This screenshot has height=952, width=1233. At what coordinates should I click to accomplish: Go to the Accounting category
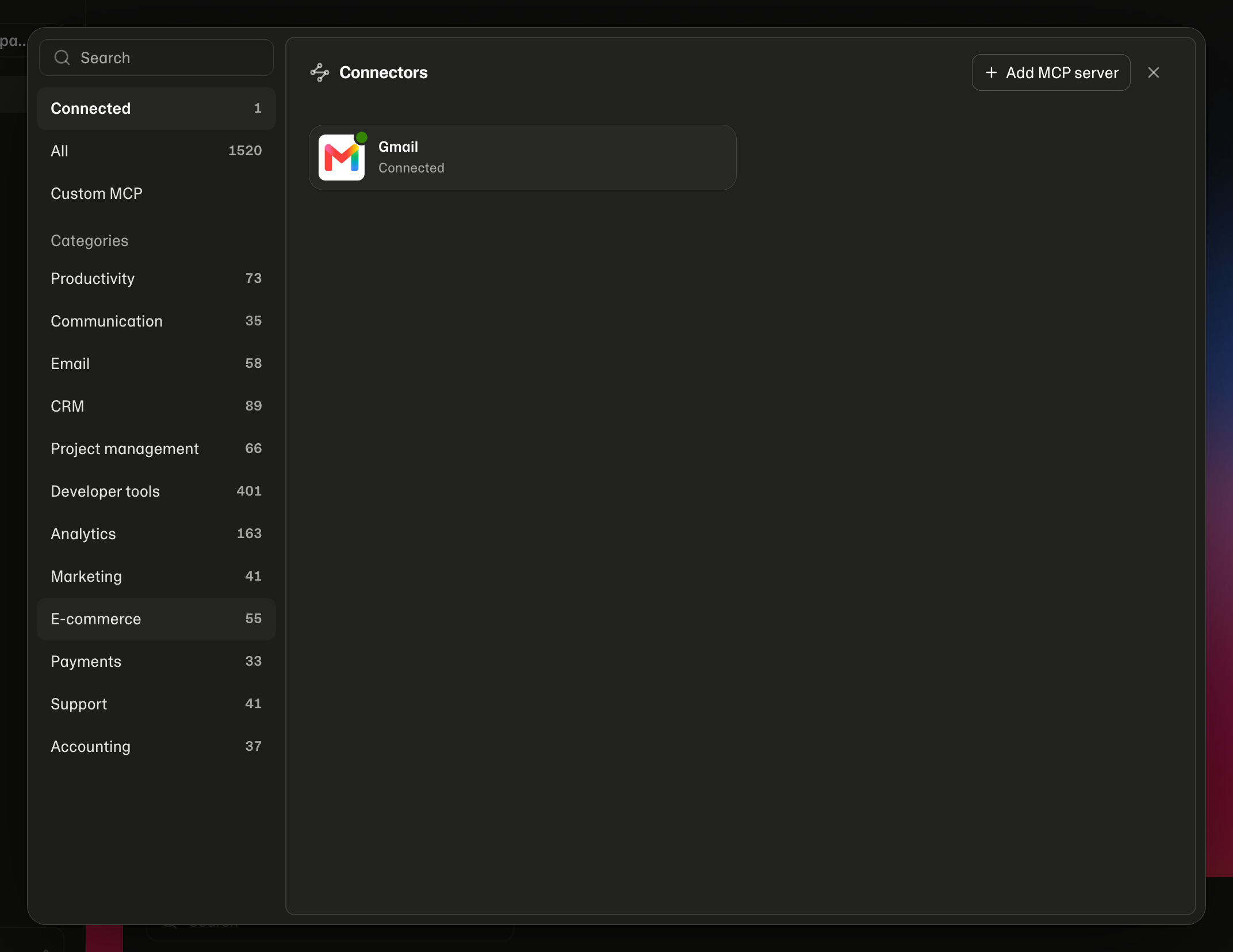(x=156, y=747)
